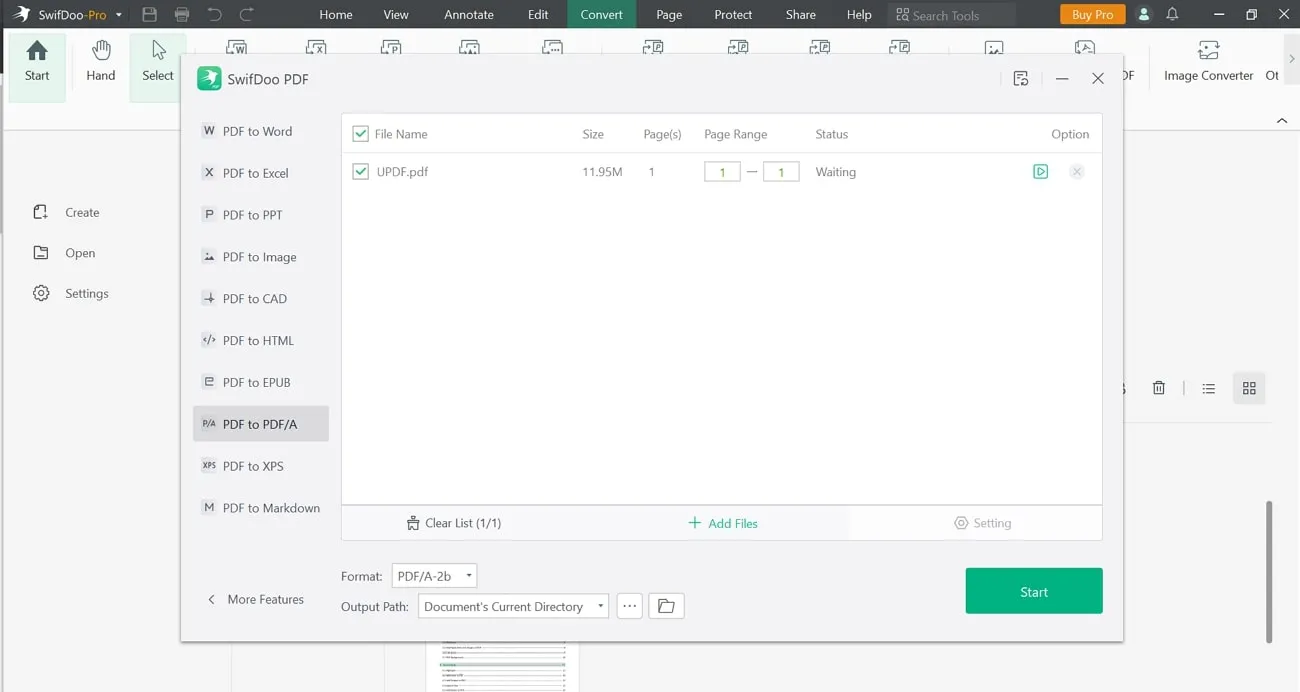Image resolution: width=1300 pixels, height=692 pixels.
Task: Open the Share ribbon tab
Action: pyautogui.click(x=801, y=15)
